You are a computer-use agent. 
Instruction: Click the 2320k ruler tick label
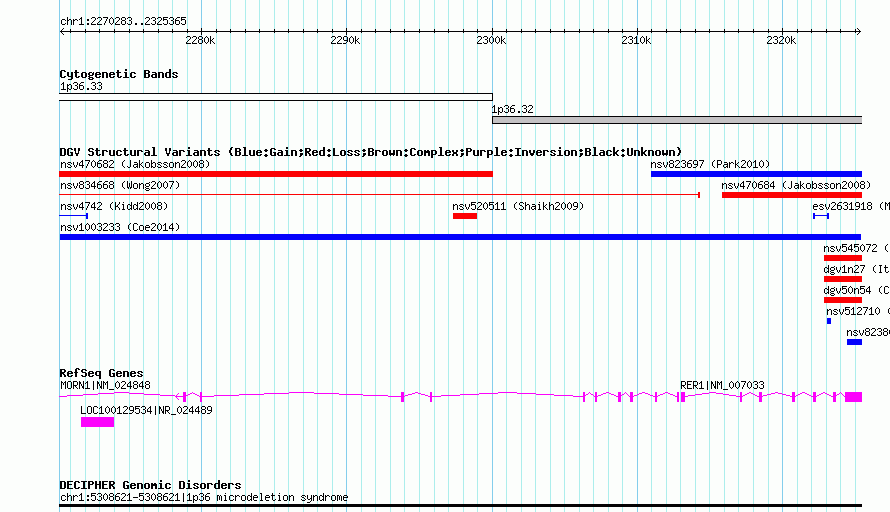click(x=781, y=40)
